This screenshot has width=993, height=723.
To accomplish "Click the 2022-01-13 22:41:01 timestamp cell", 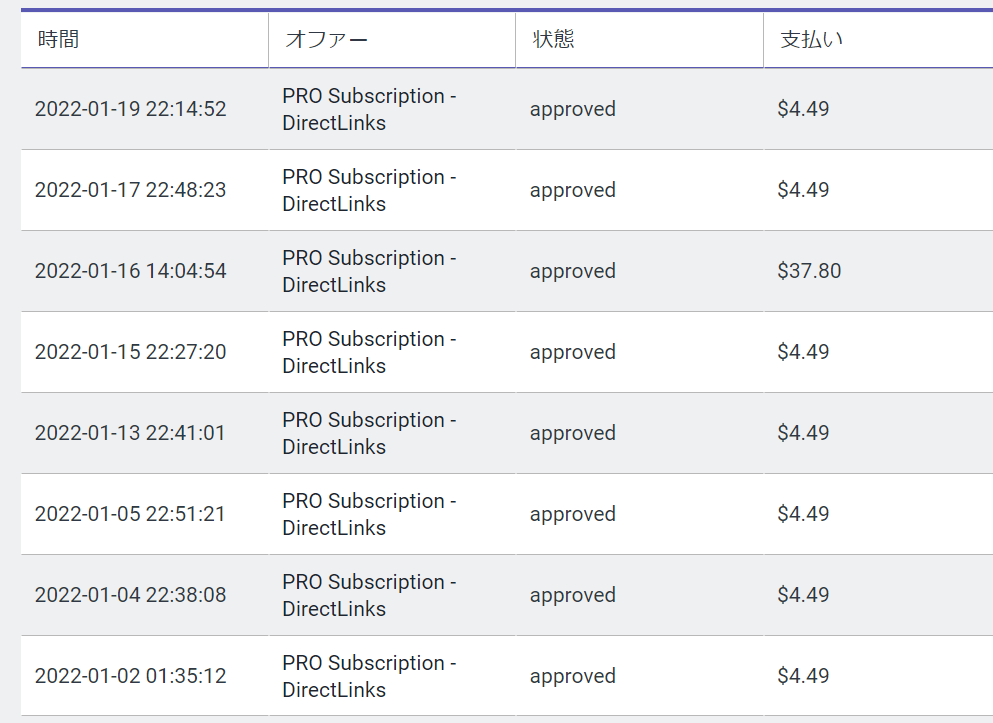I will pos(130,433).
